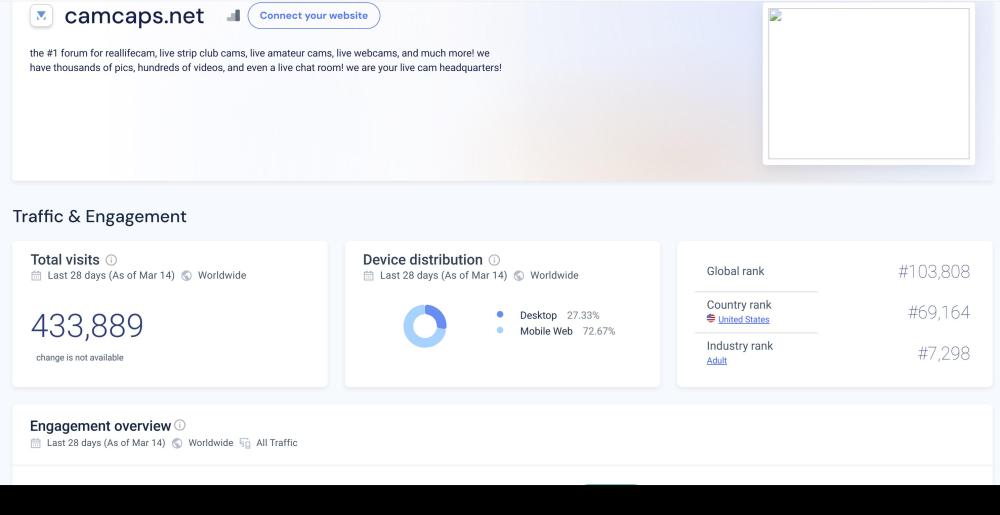The width and height of the screenshot is (1000, 515).
Task: Click the Device distribution info icon
Action: (494, 260)
